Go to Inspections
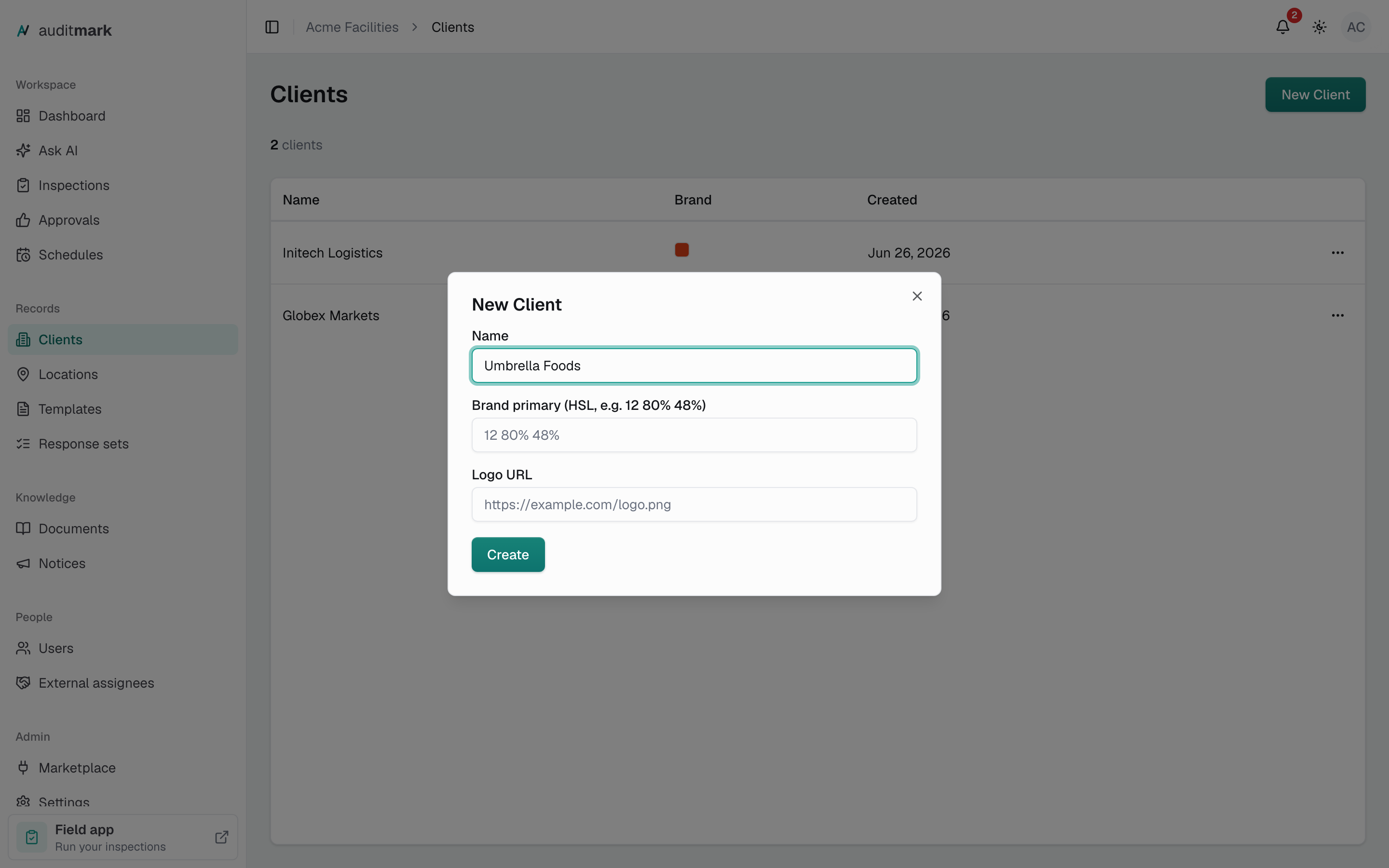Viewport: 1389px width, 868px height. pos(123,186)
